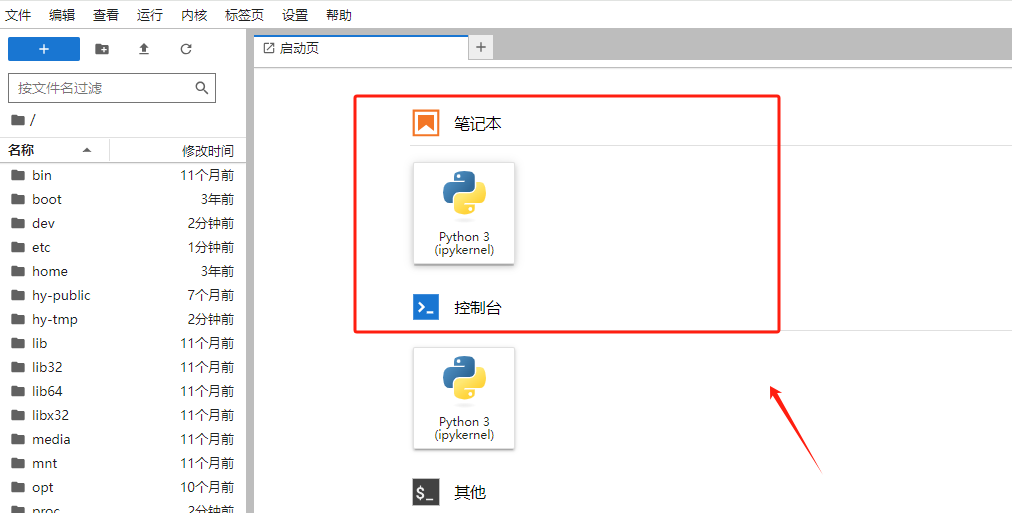This screenshot has width=1012, height=513.
Task: Click the 控制台 section heading text
Action: click(x=478, y=308)
